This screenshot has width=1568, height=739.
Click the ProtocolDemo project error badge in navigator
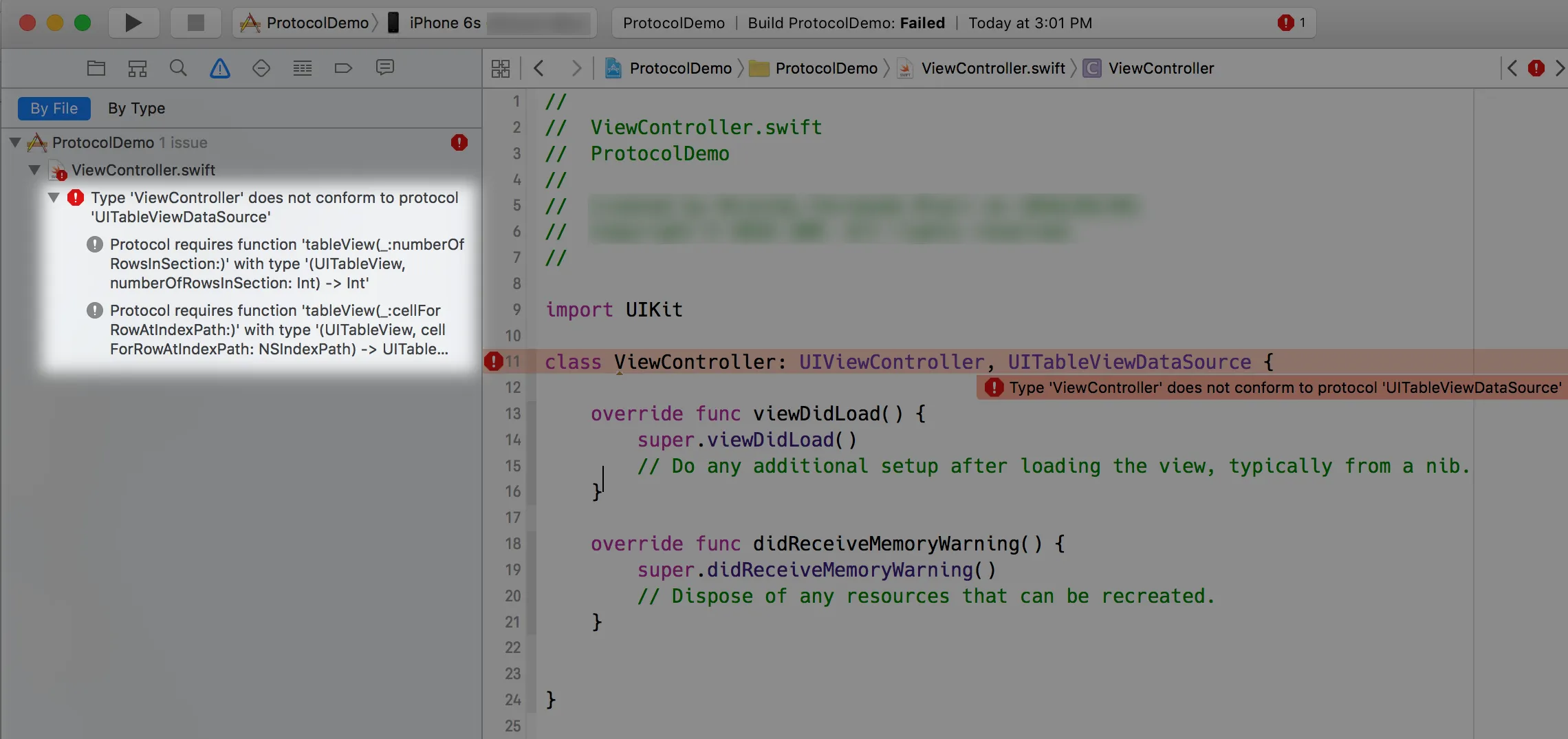(459, 142)
